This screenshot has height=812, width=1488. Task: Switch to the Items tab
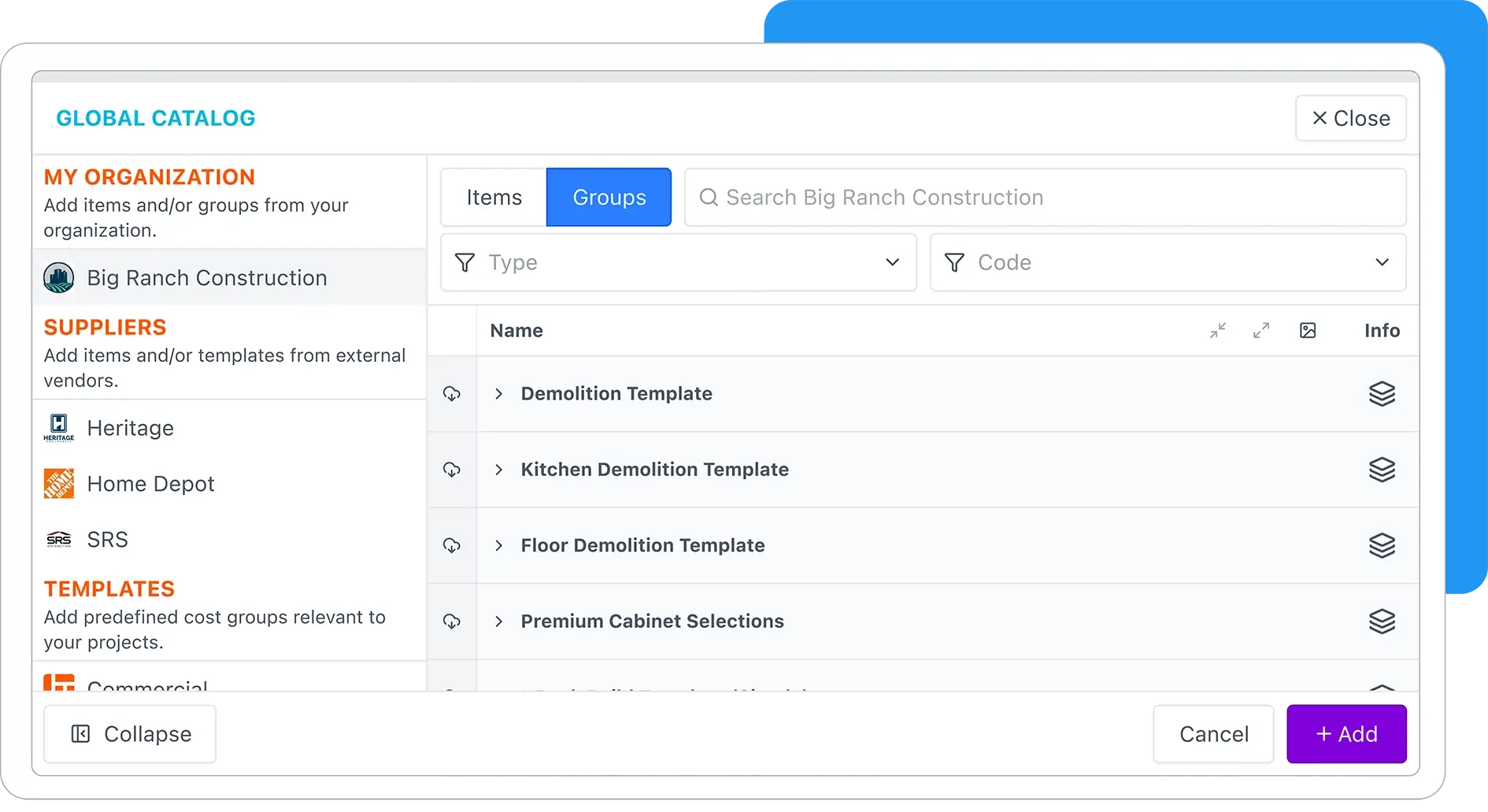(494, 197)
